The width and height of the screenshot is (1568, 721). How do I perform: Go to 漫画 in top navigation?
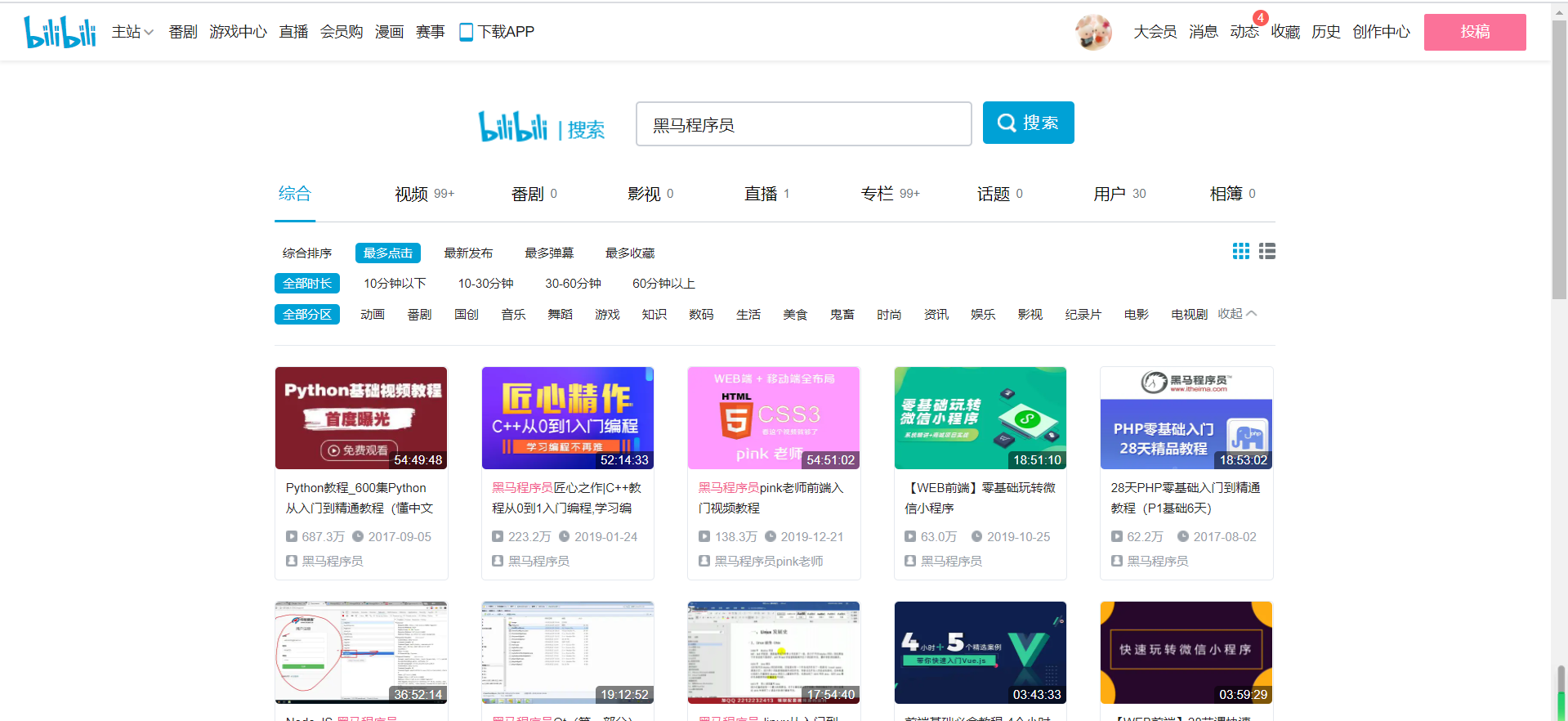tap(390, 32)
